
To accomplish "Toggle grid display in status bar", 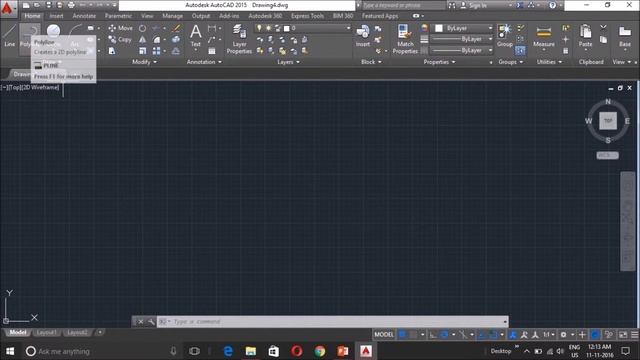I will coord(402,335).
